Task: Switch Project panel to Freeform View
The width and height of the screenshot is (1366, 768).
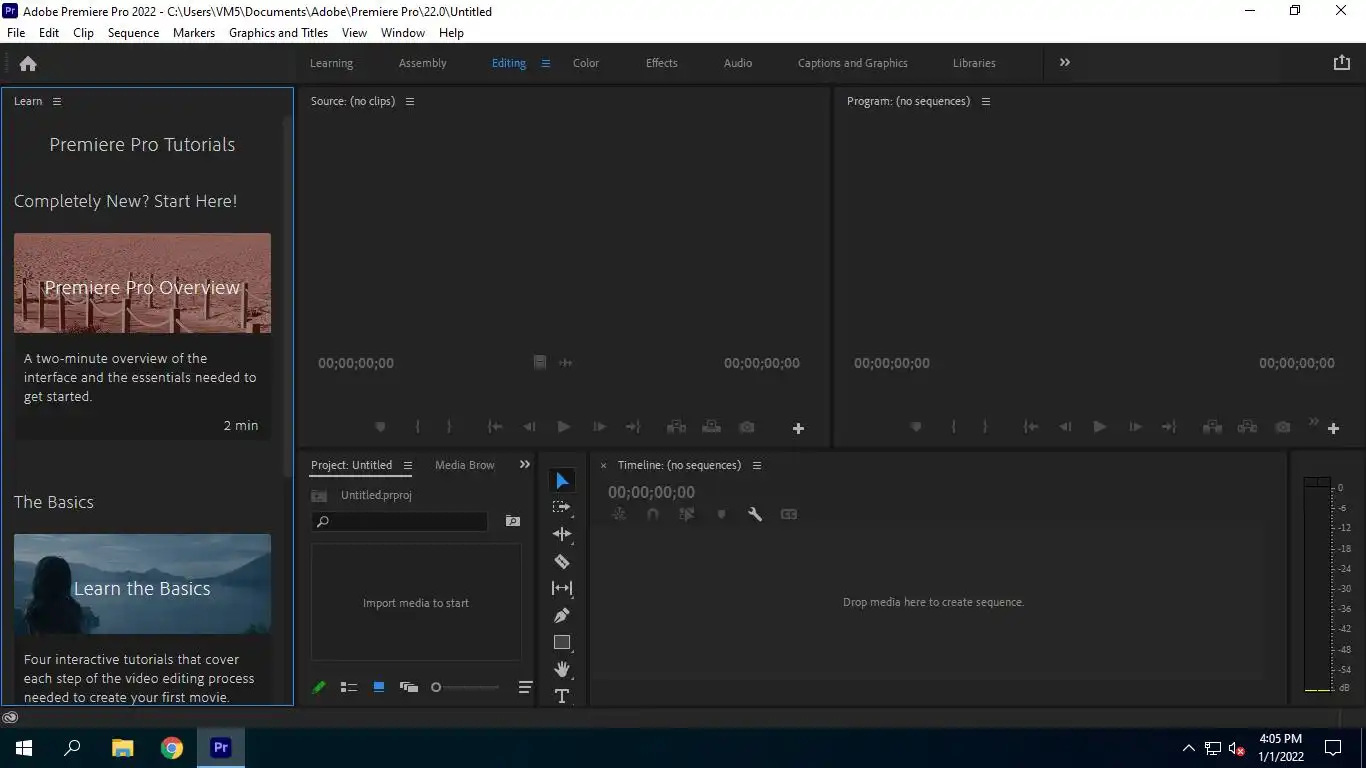Action: pyautogui.click(x=409, y=687)
